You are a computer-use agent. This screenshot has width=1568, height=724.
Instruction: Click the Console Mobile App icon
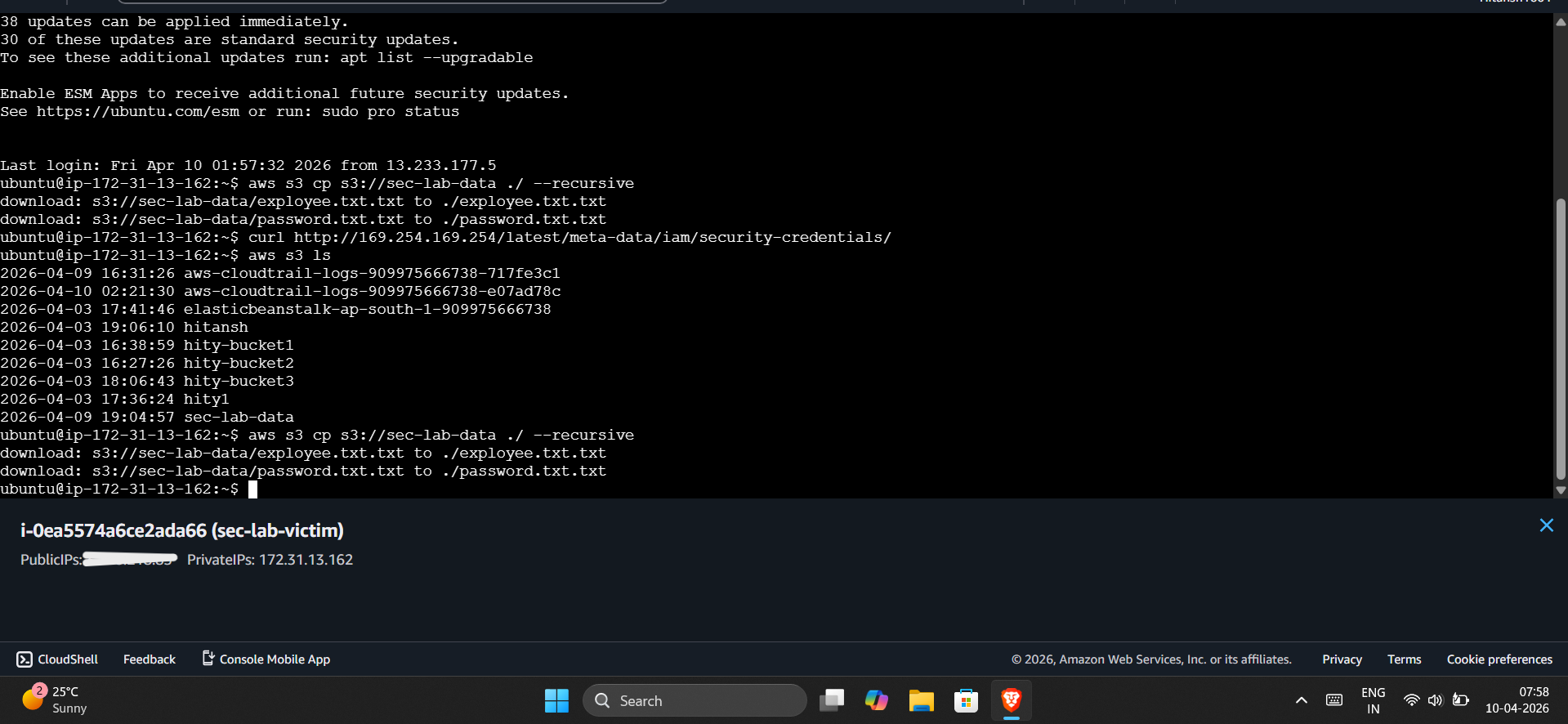click(x=208, y=658)
